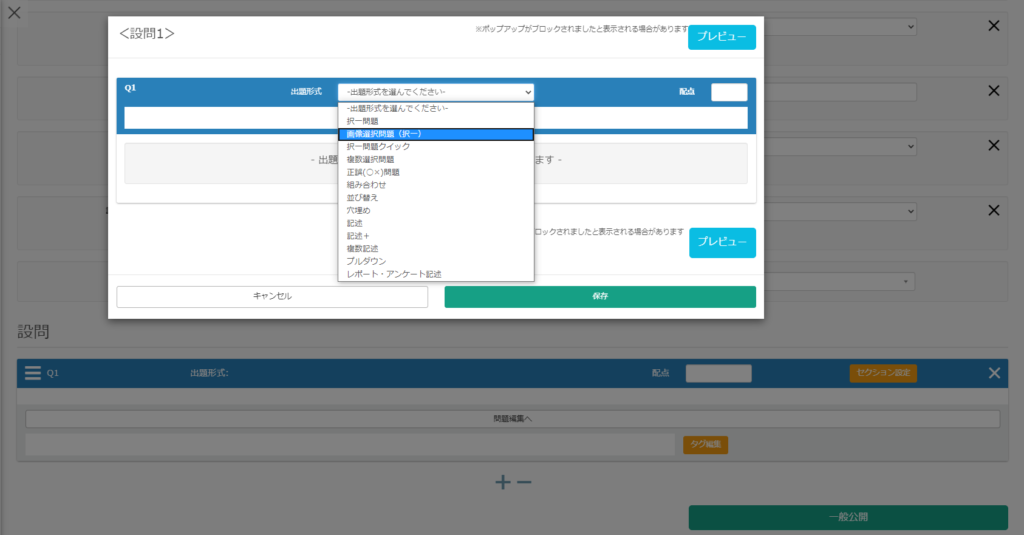Add a question with the plus icon
This screenshot has height=535, width=1024.
pyautogui.click(x=503, y=482)
